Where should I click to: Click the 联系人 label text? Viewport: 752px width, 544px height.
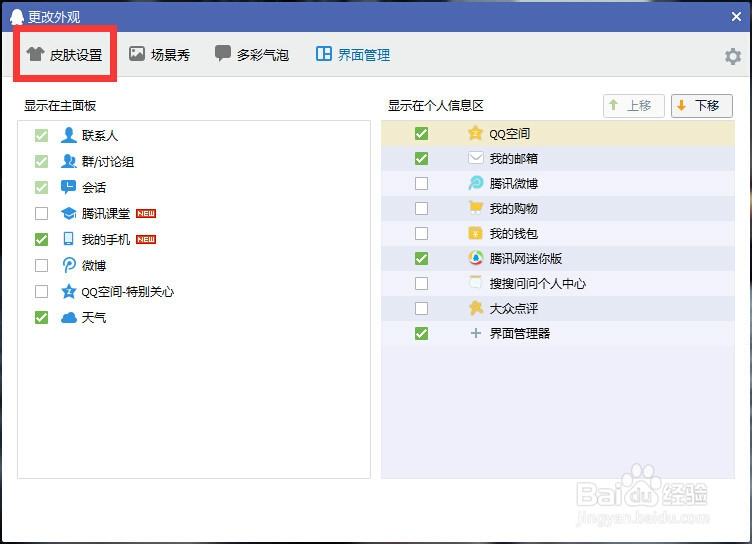coord(100,136)
